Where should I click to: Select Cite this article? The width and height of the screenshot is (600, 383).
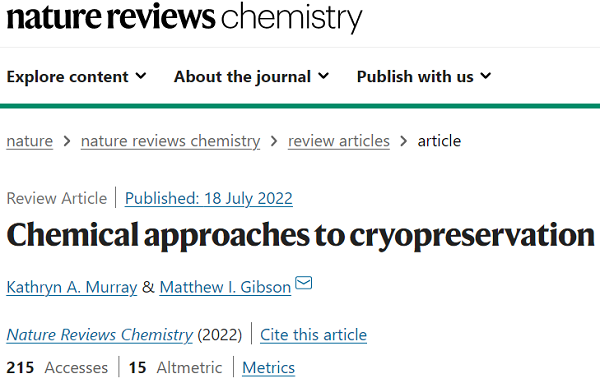click(x=313, y=335)
